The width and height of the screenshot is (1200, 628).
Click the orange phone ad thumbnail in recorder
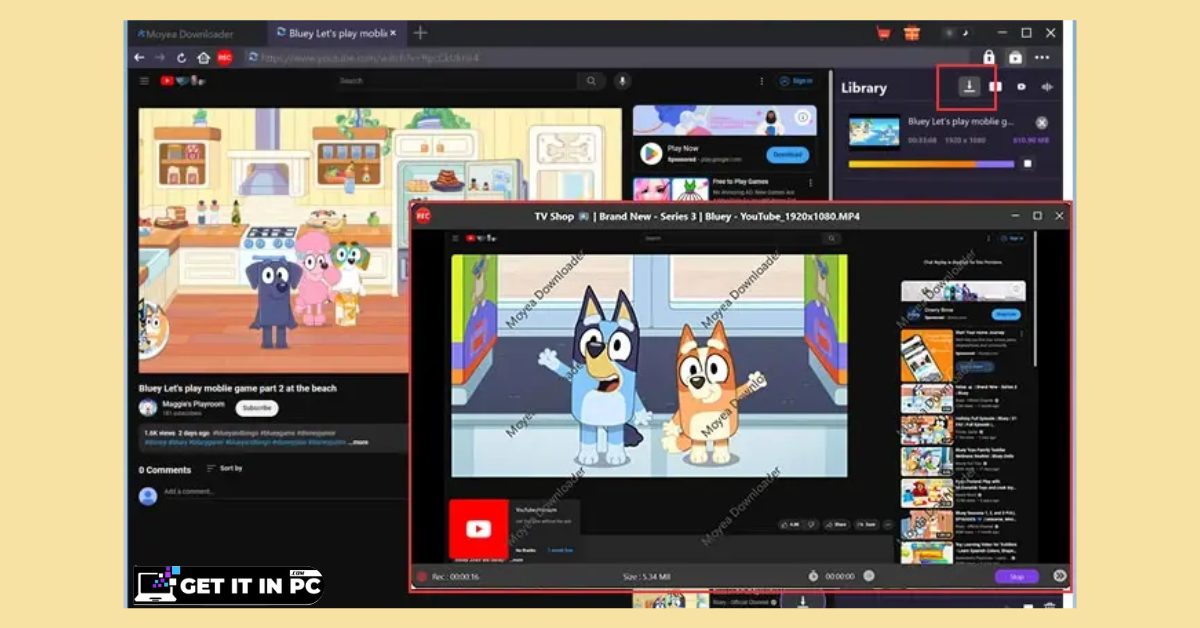pyautogui.click(x=926, y=356)
